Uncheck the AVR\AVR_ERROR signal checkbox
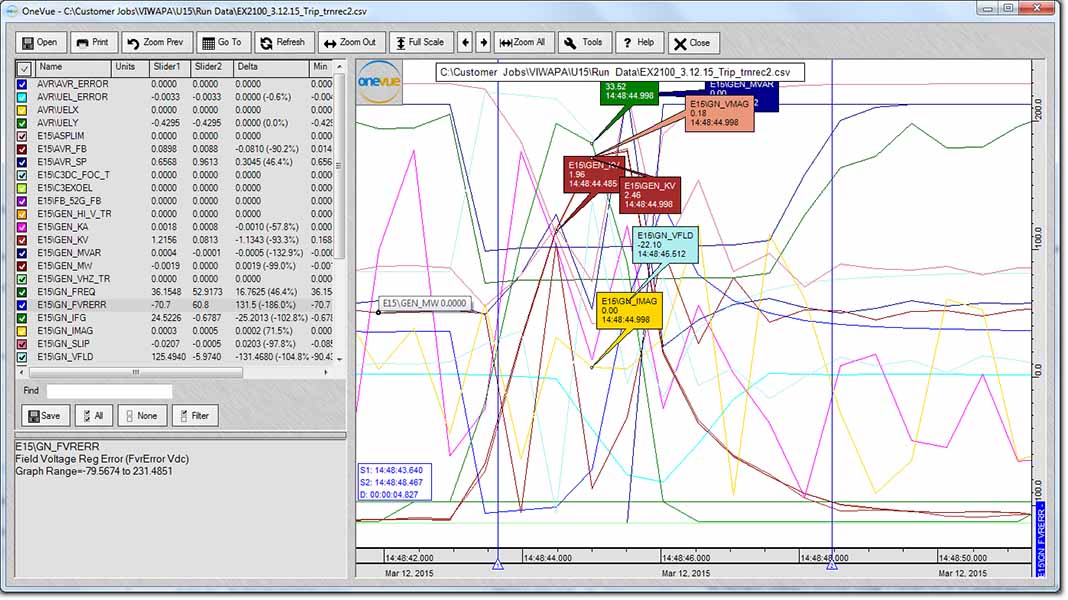This screenshot has width=1068, height=600. point(23,84)
